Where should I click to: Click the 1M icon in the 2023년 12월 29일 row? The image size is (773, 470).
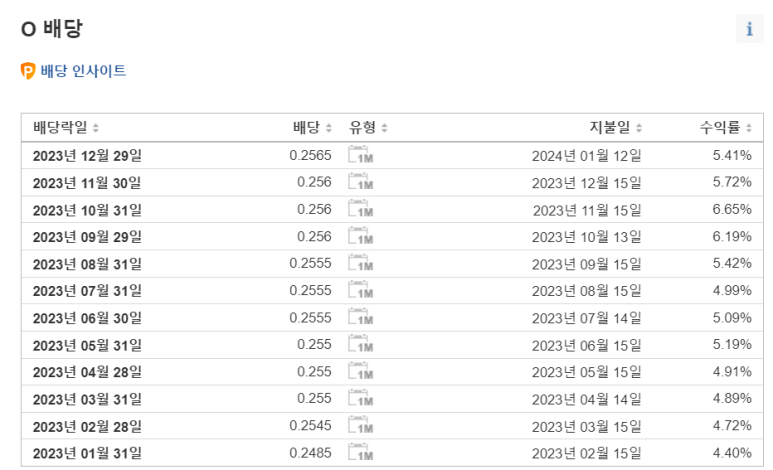click(x=360, y=155)
